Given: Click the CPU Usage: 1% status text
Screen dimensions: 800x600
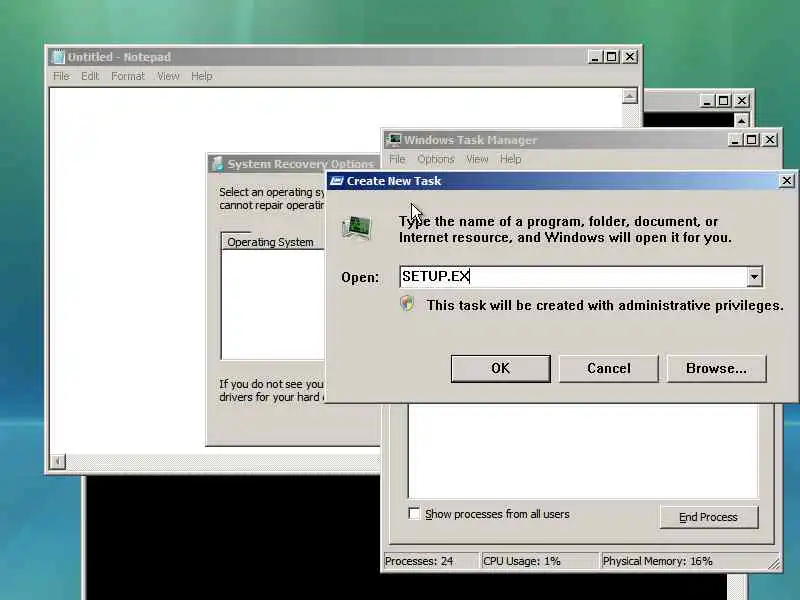Looking at the screenshot, I should [521, 561].
